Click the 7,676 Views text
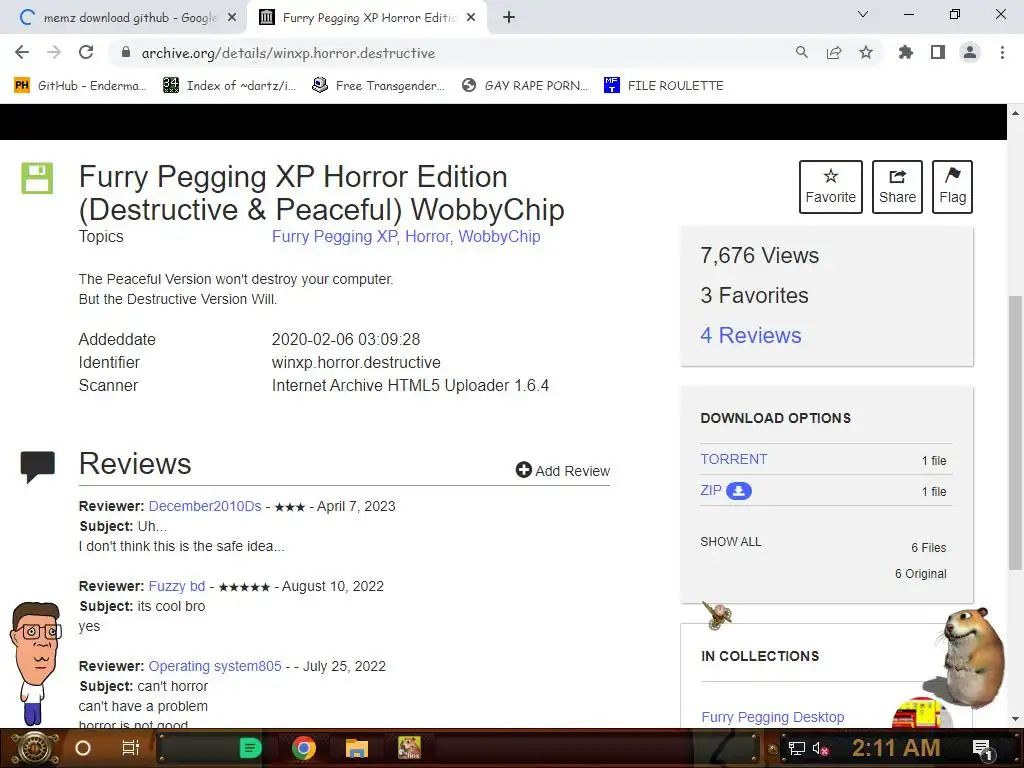 pos(760,255)
